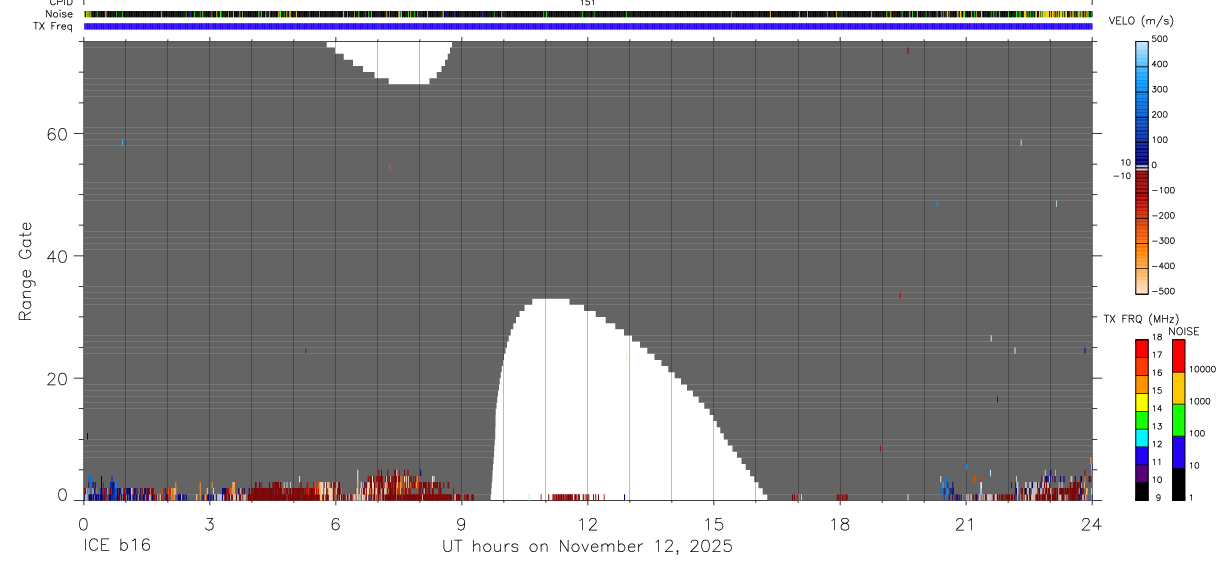Click the green segment of NOISE colorbar

coord(1179,420)
